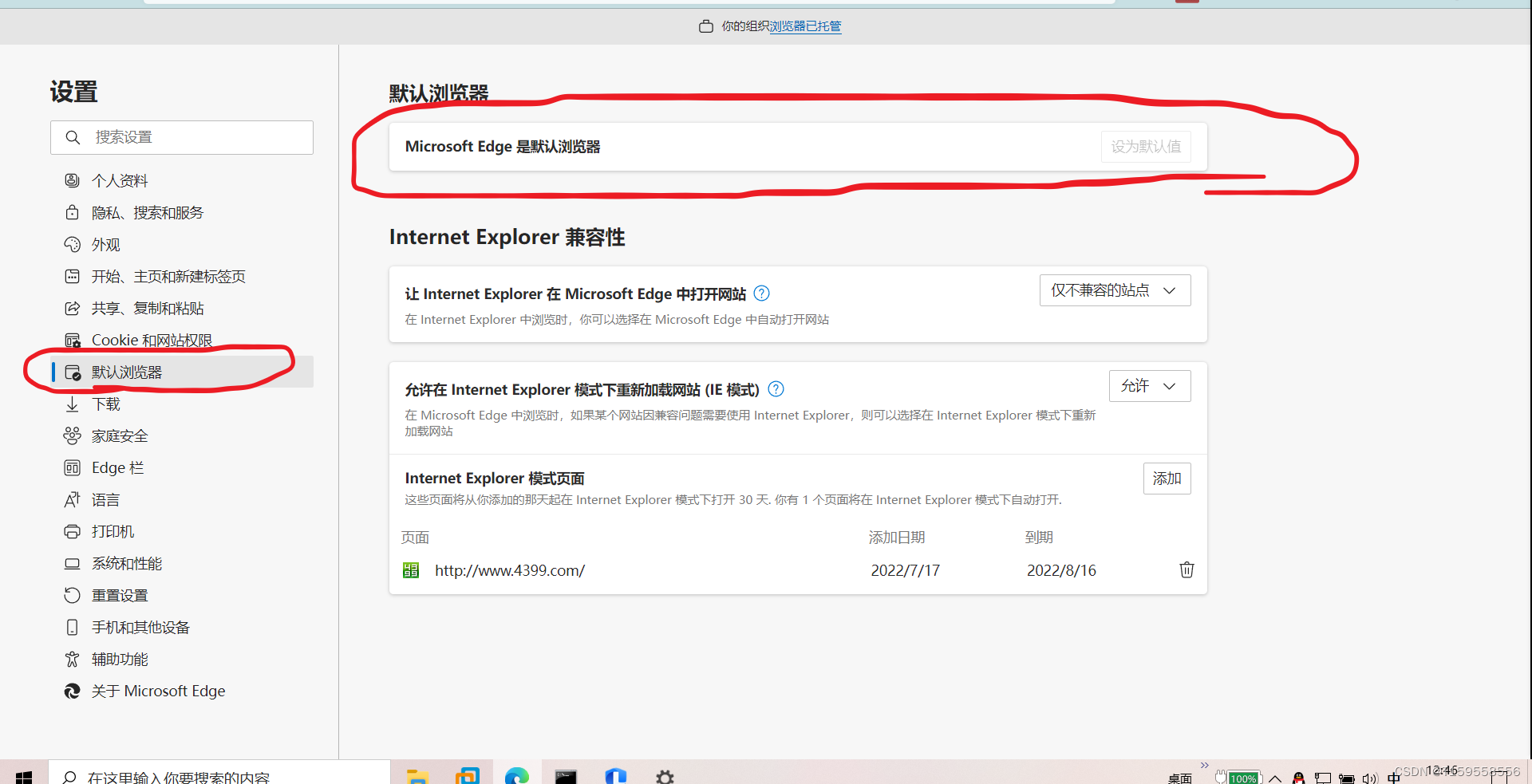The height and width of the screenshot is (784, 1532).
Task: Click the reset icon beside 重置设置
Action: 72,595
